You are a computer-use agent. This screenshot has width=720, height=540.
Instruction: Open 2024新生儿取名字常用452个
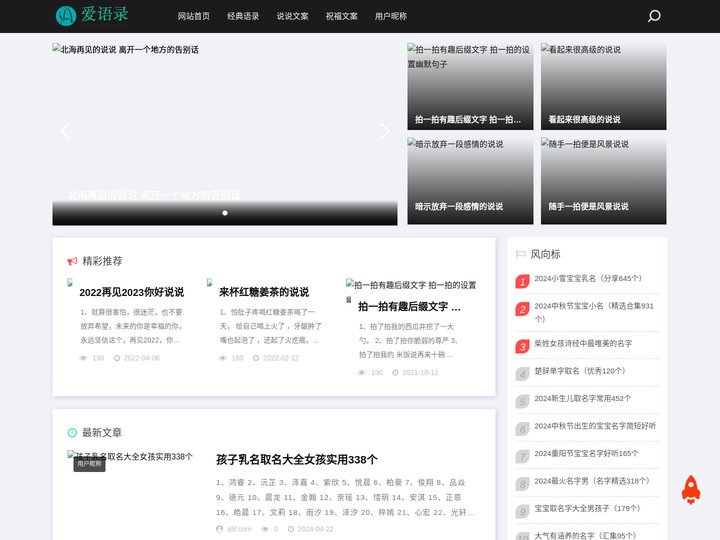tap(583, 398)
